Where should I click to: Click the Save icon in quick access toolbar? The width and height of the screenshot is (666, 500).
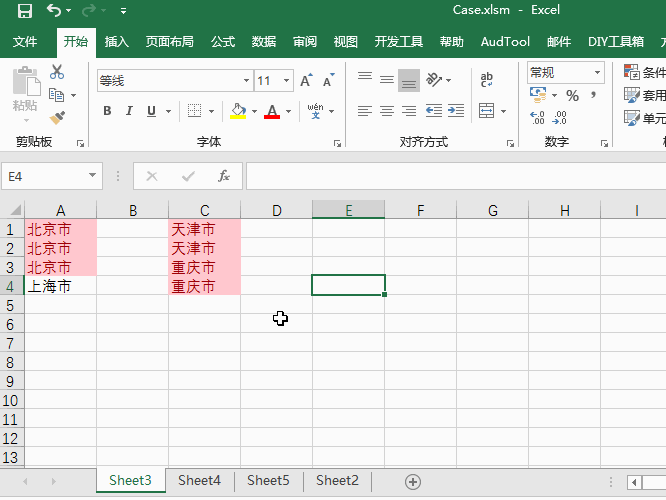[25, 11]
